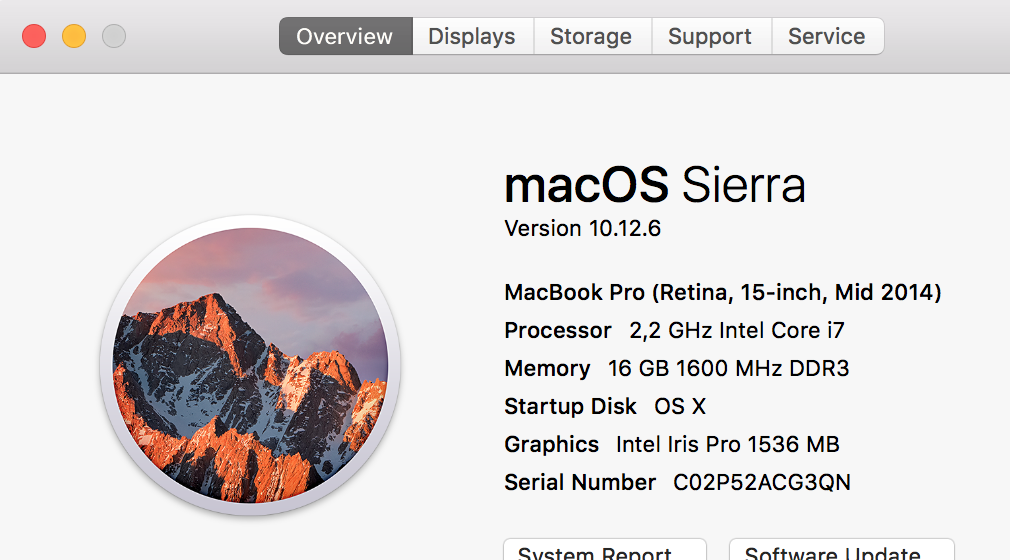Select the serial number C02P52ACG3QN
The height and width of the screenshot is (560, 1010).
761,483
